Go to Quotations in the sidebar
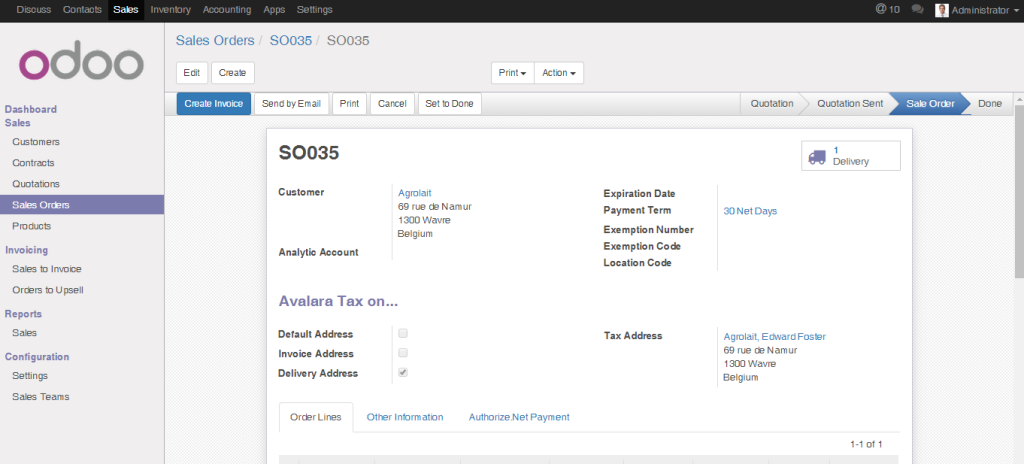Screen dimensions: 1024x464 36,184
